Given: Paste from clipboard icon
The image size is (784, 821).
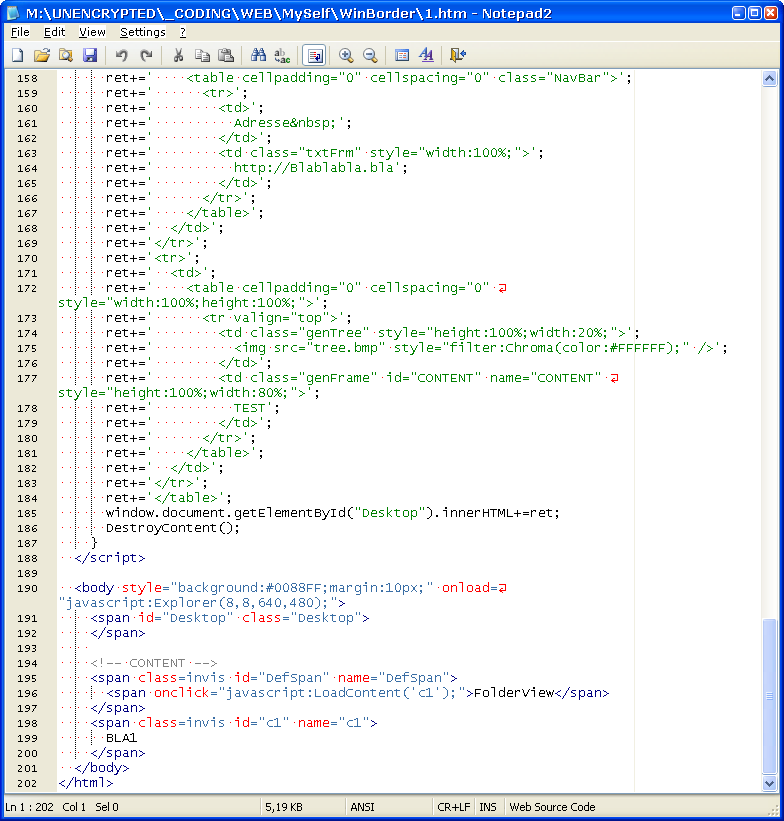Looking at the screenshot, I should (x=226, y=55).
